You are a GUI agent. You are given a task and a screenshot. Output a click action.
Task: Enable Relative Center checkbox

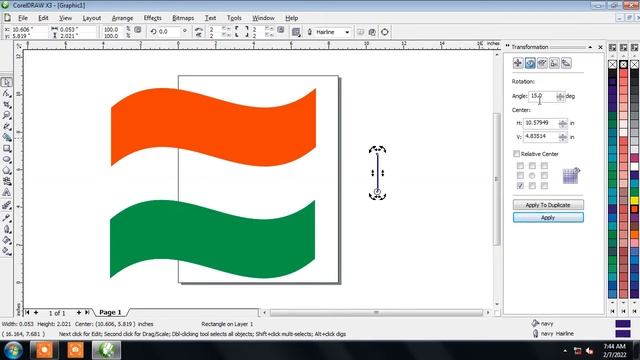516,154
